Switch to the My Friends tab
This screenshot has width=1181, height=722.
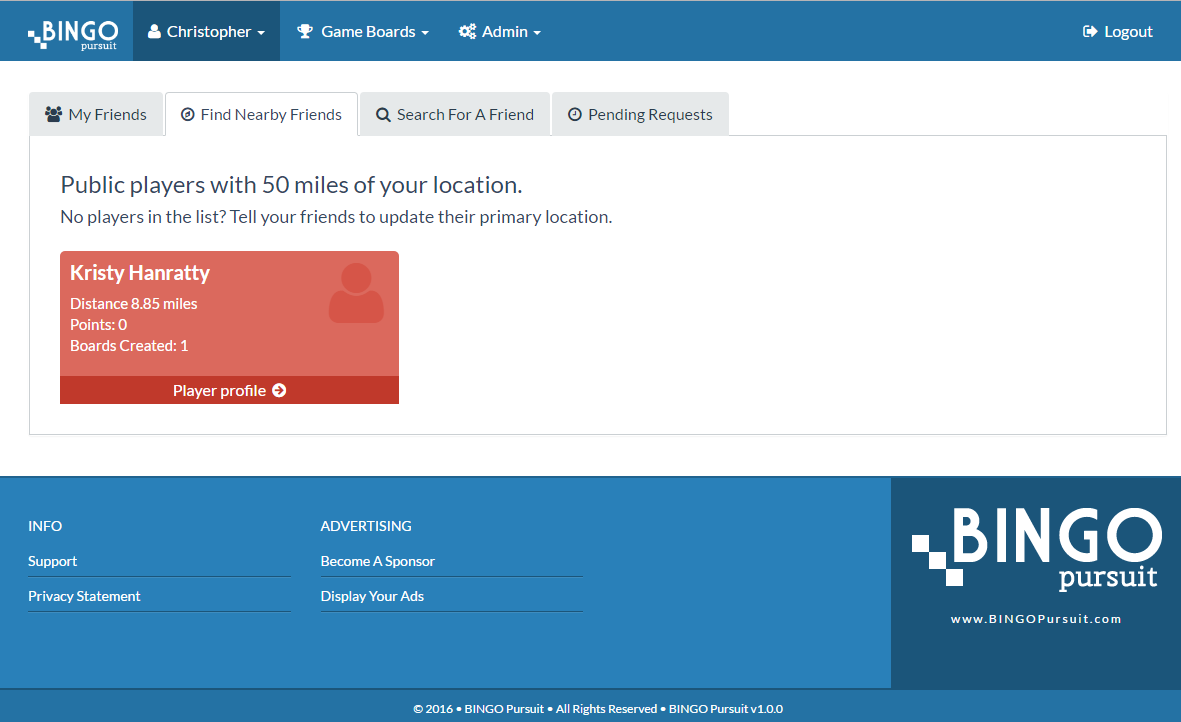[x=96, y=115]
